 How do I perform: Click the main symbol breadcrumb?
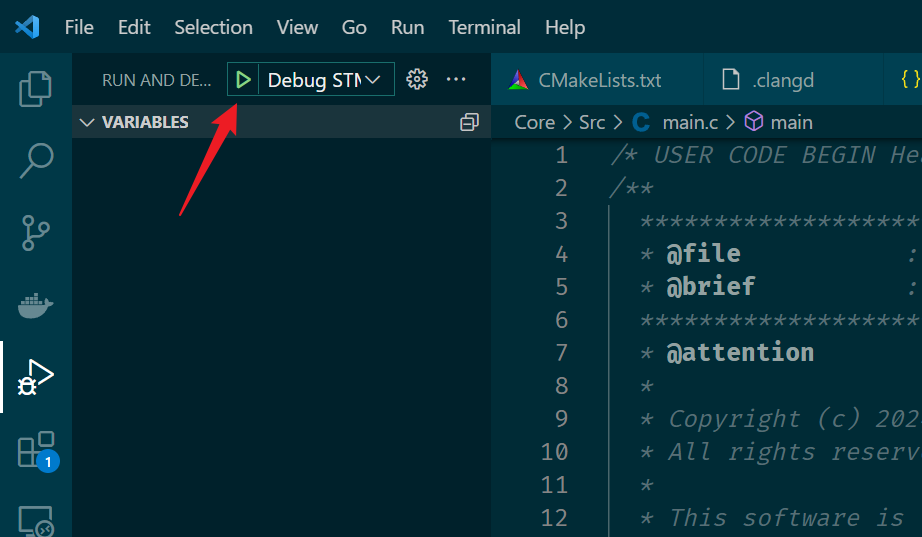(x=791, y=122)
